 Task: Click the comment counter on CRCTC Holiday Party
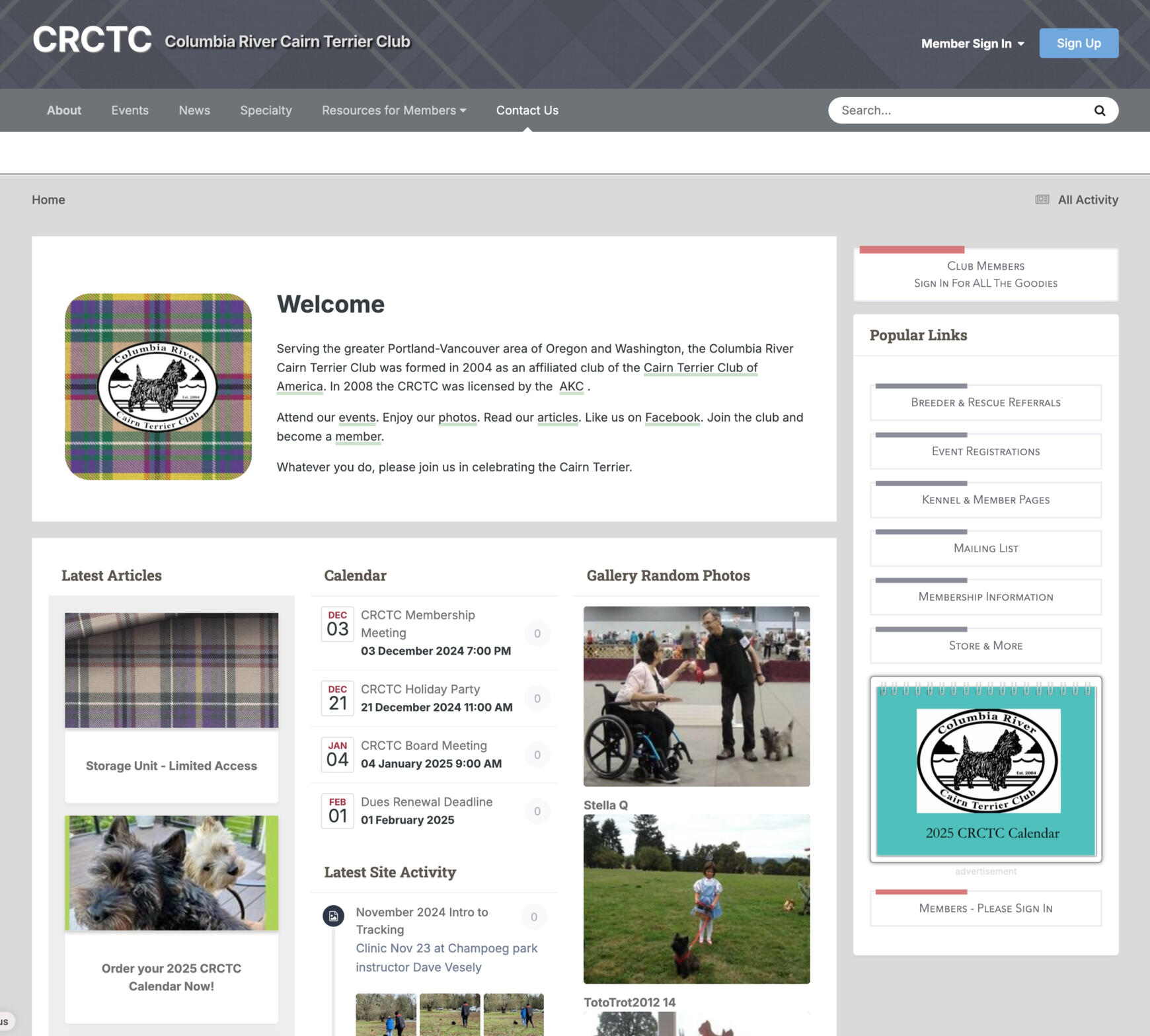(537, 698)
